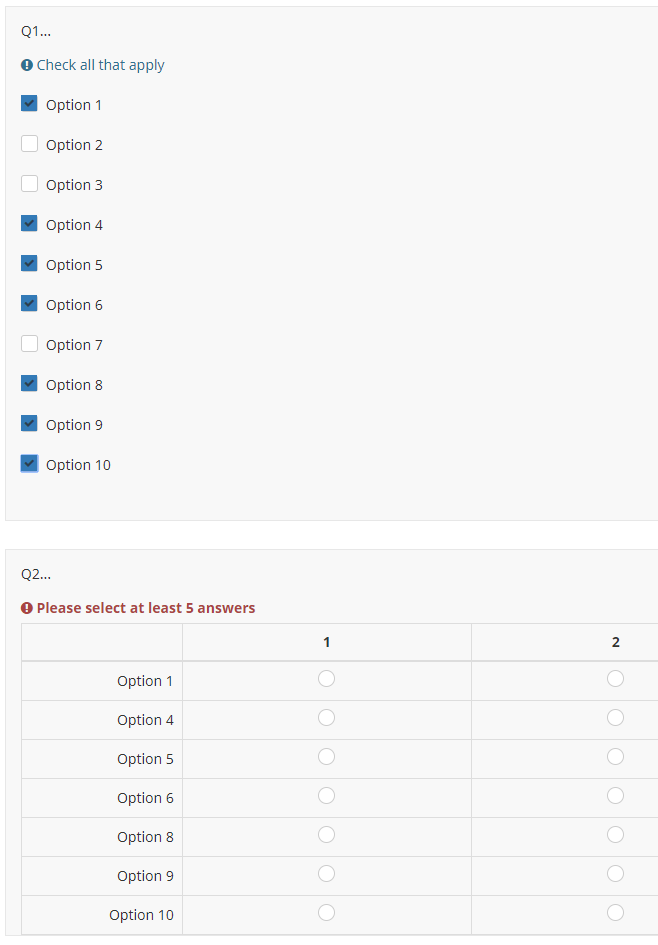Choose column 2 radio for Option 1 row
The image size is (658, 945).
615,679
